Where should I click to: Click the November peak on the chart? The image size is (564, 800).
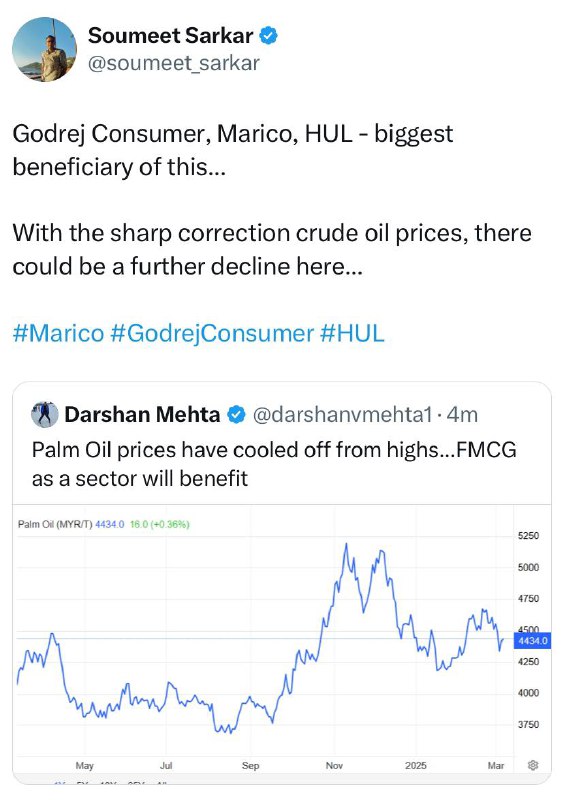pos(346,544)
